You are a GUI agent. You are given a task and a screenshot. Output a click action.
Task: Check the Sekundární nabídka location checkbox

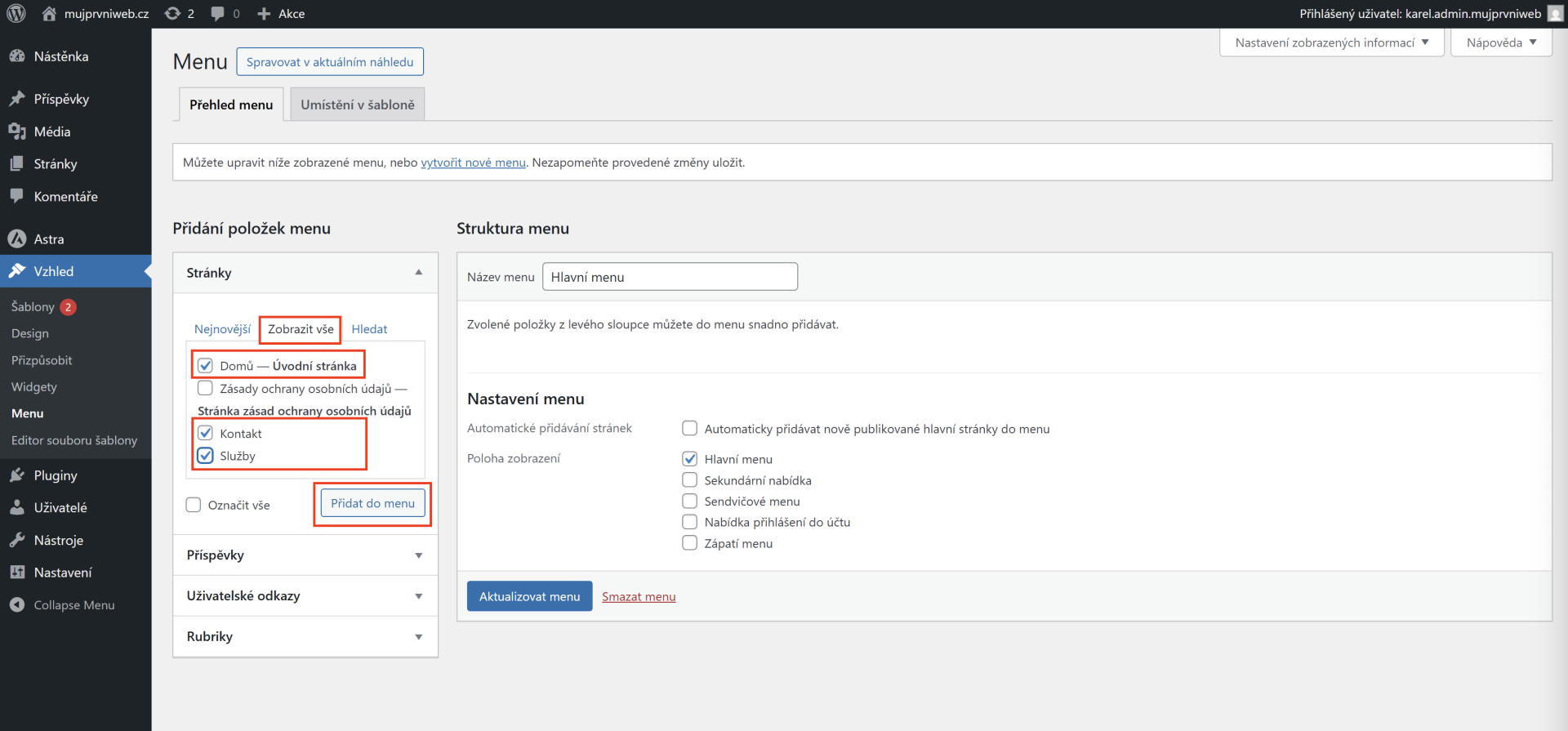click(x=690, y=480)
